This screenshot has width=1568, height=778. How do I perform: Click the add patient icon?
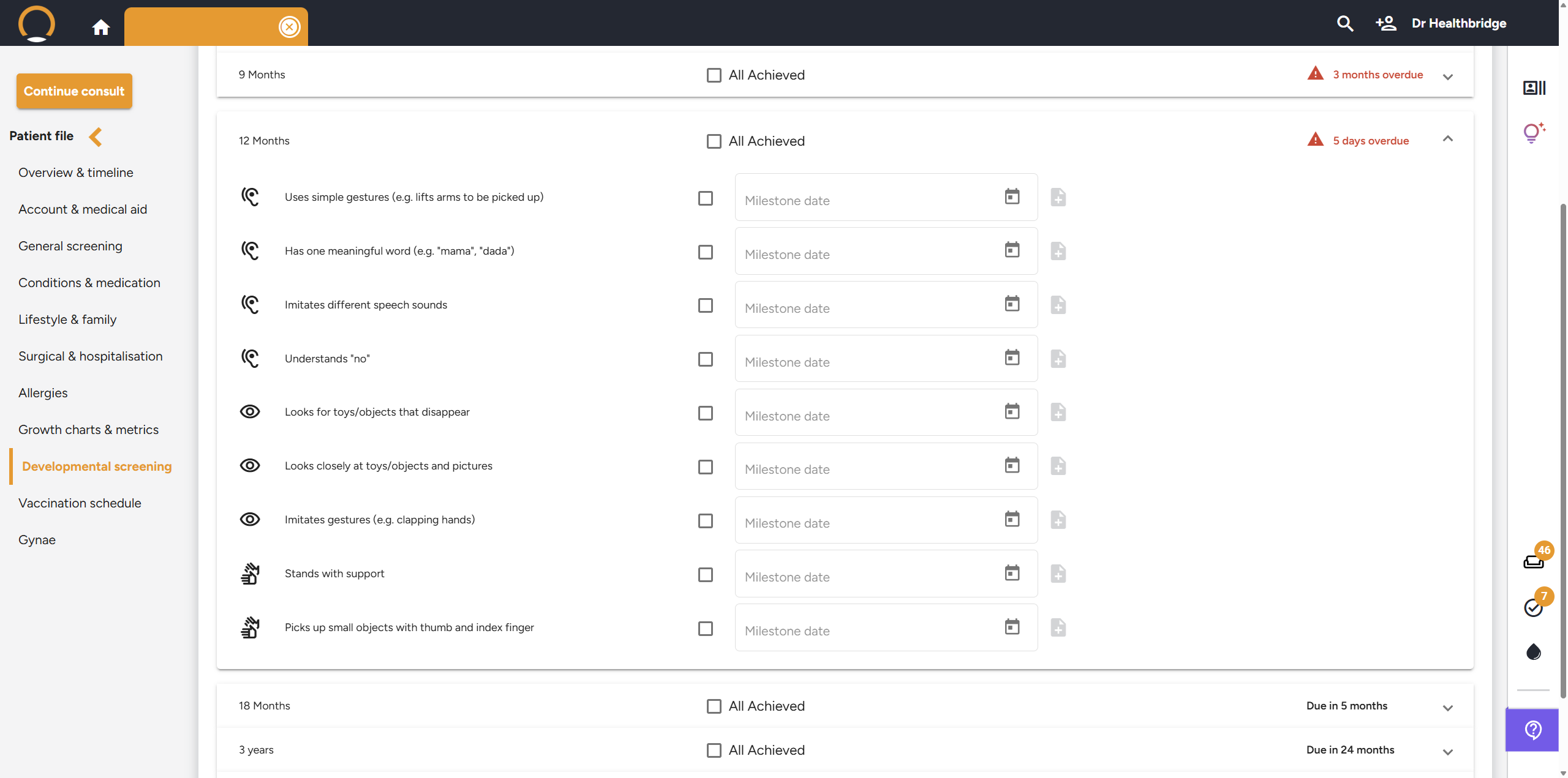point(1385,23)
